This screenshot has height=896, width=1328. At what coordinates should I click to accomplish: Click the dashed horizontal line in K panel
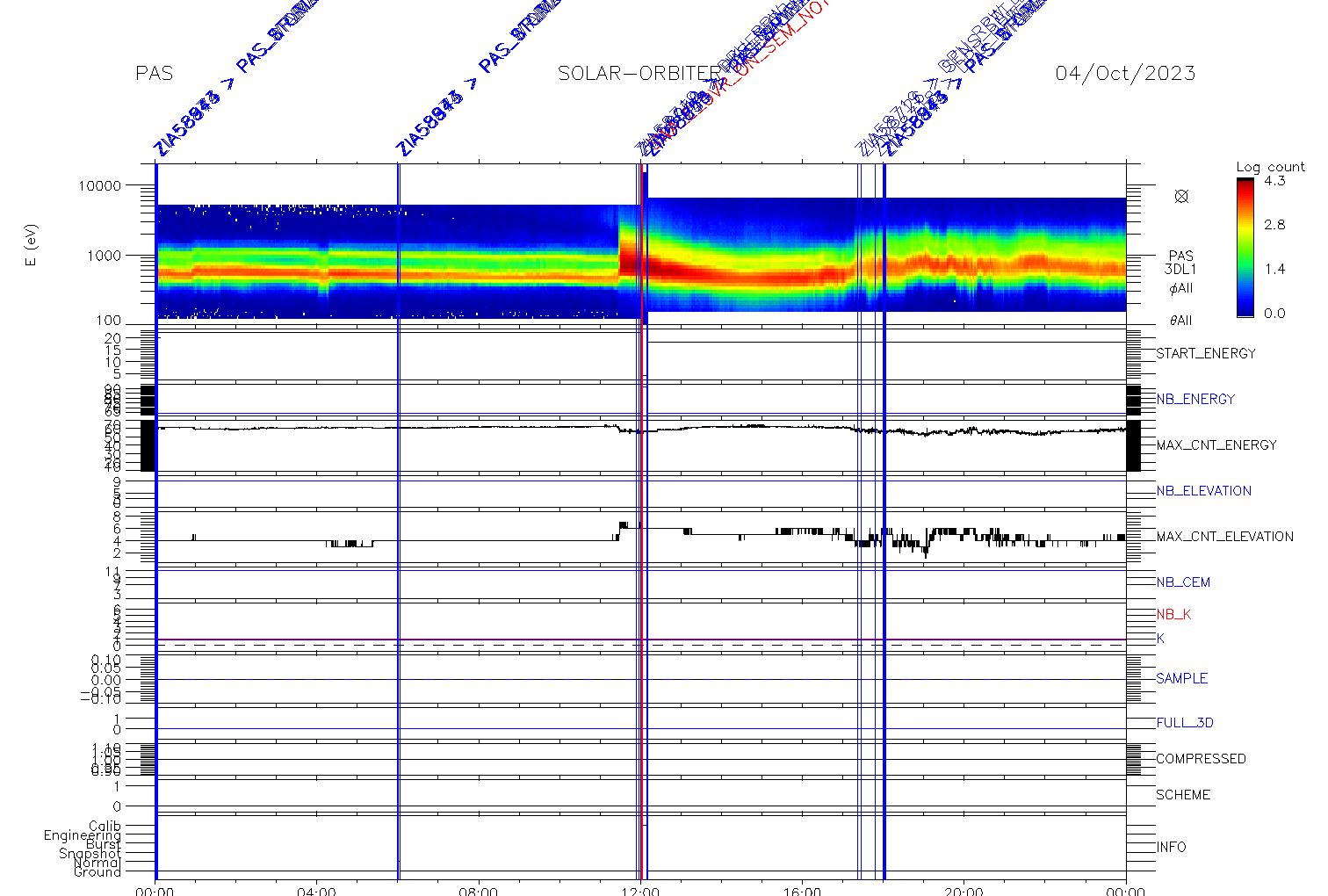[x=641, y=645]
